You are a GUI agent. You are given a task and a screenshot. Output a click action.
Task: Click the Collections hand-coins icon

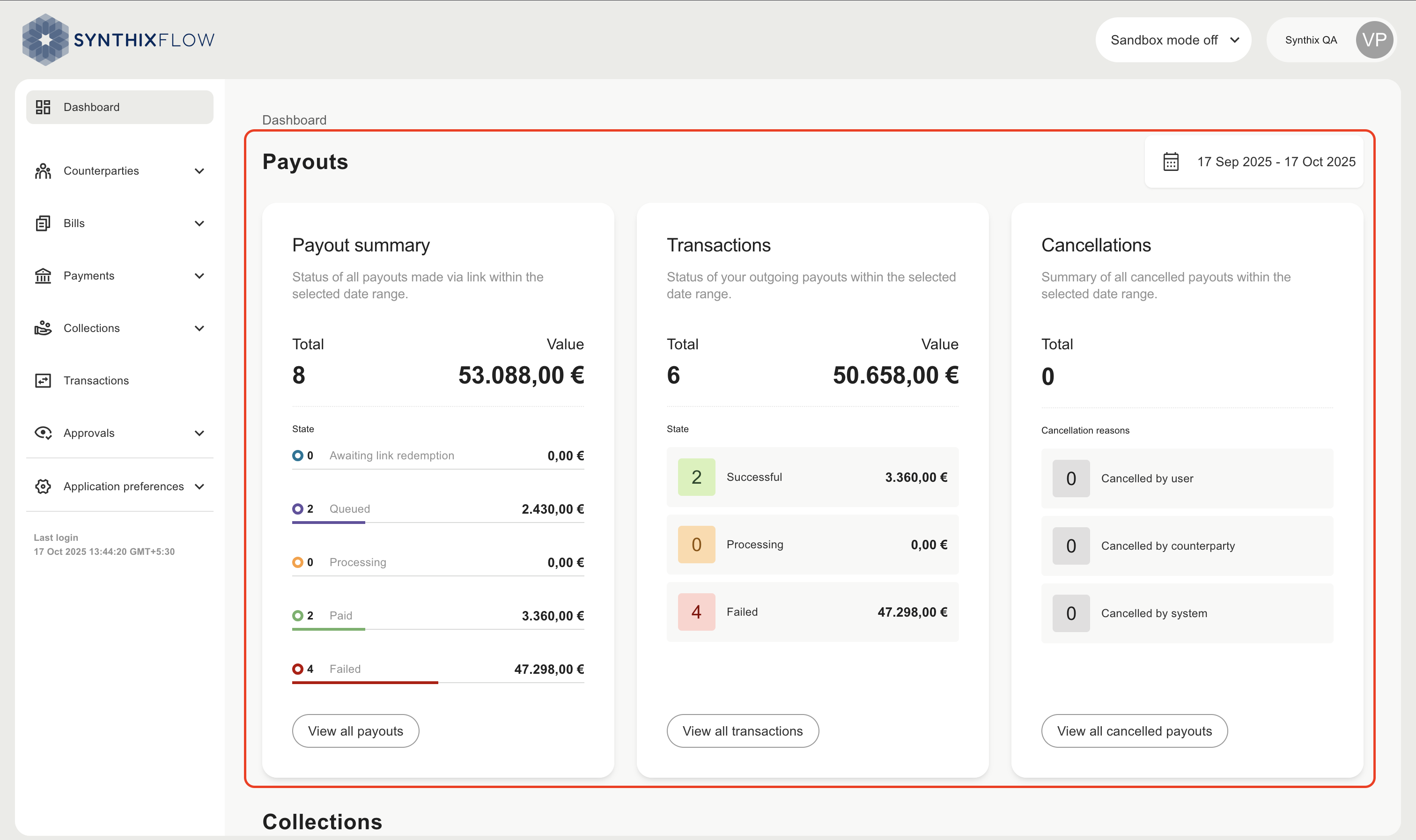point(43,328)
